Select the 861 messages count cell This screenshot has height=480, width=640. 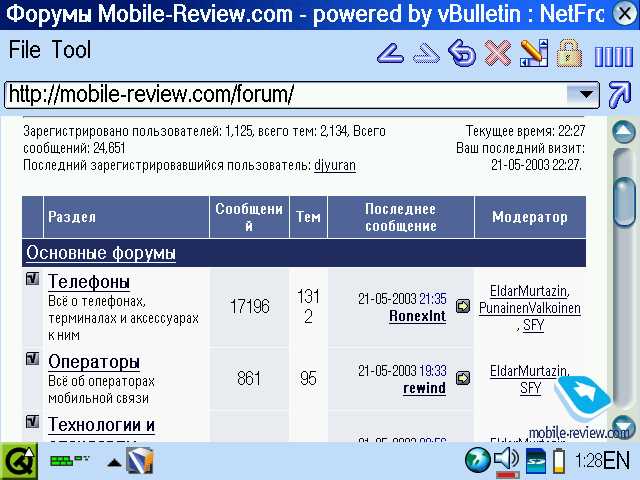point(249,378)
